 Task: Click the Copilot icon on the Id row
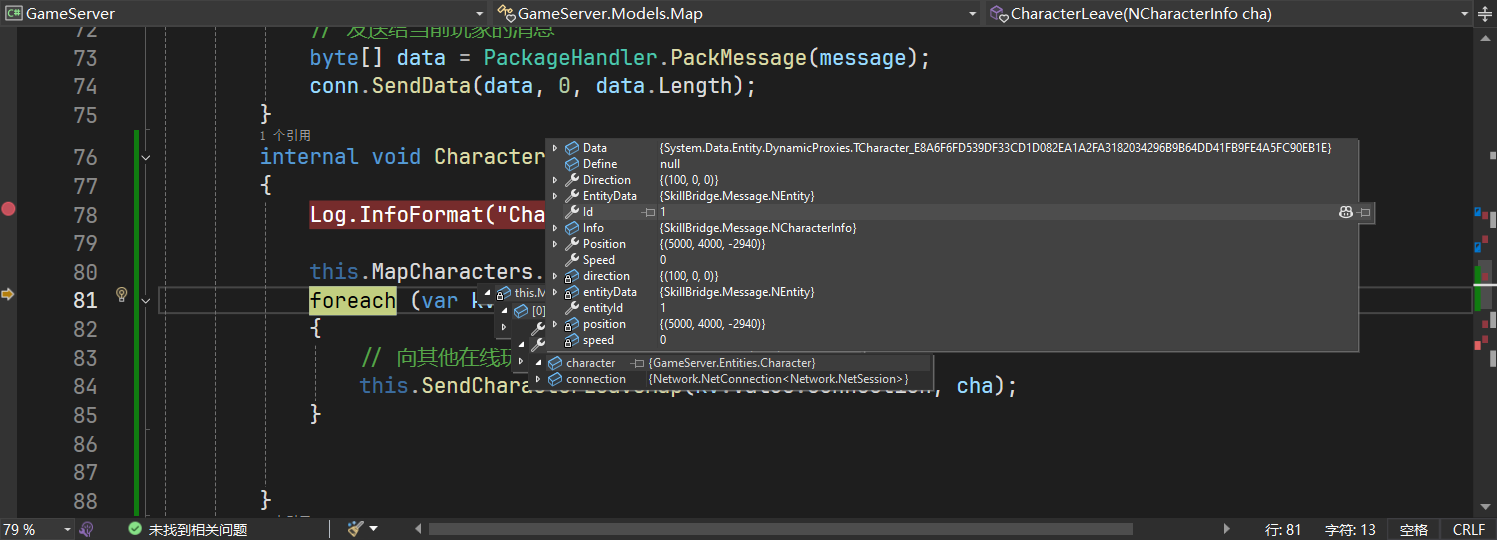click(1346, 212)
